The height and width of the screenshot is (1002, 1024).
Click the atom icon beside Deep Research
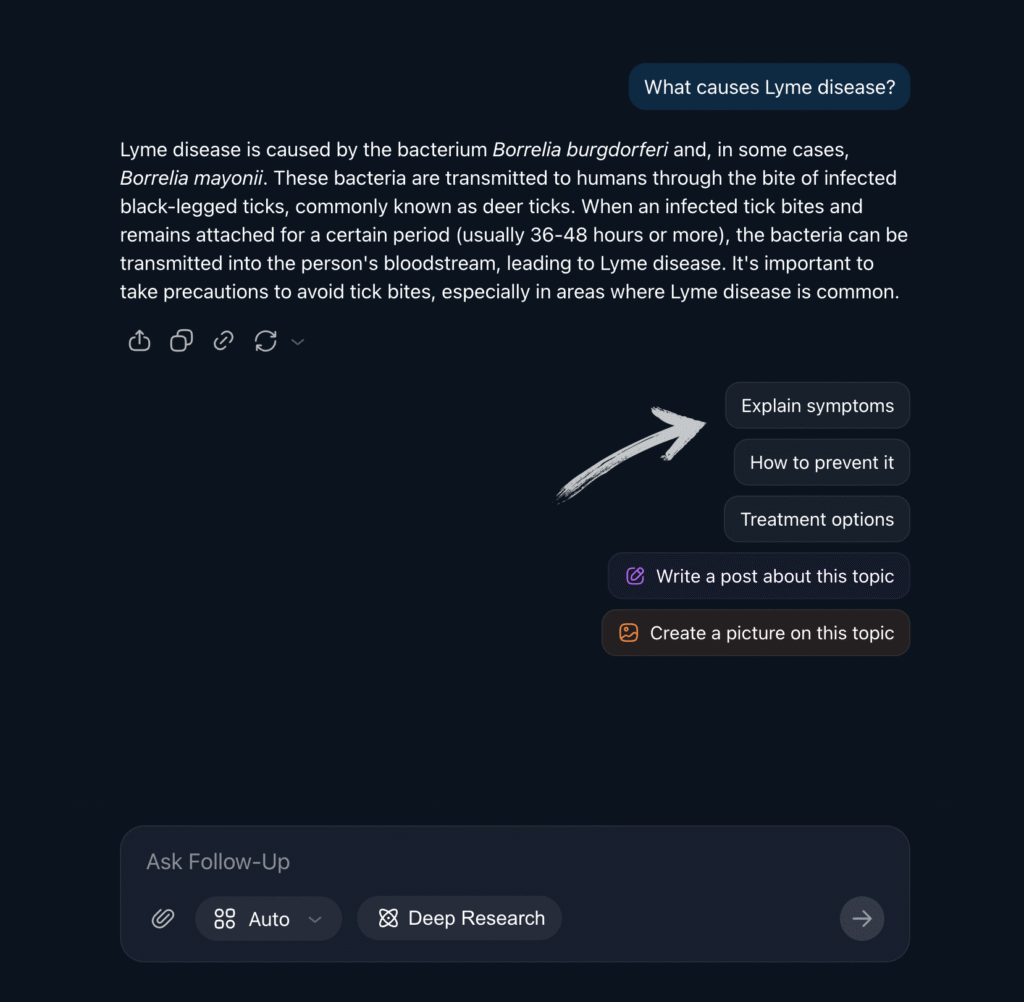(x=388, y=918)
